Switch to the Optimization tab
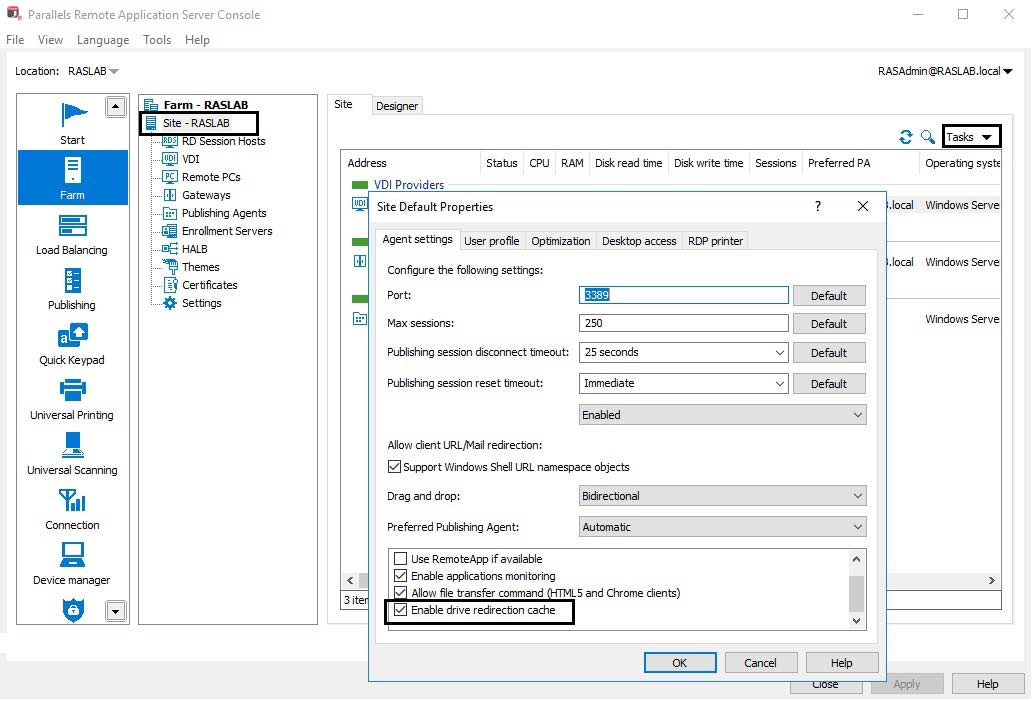Image resolution: width=1036 pixels, height=701 pixels. [x=561, y=240]
